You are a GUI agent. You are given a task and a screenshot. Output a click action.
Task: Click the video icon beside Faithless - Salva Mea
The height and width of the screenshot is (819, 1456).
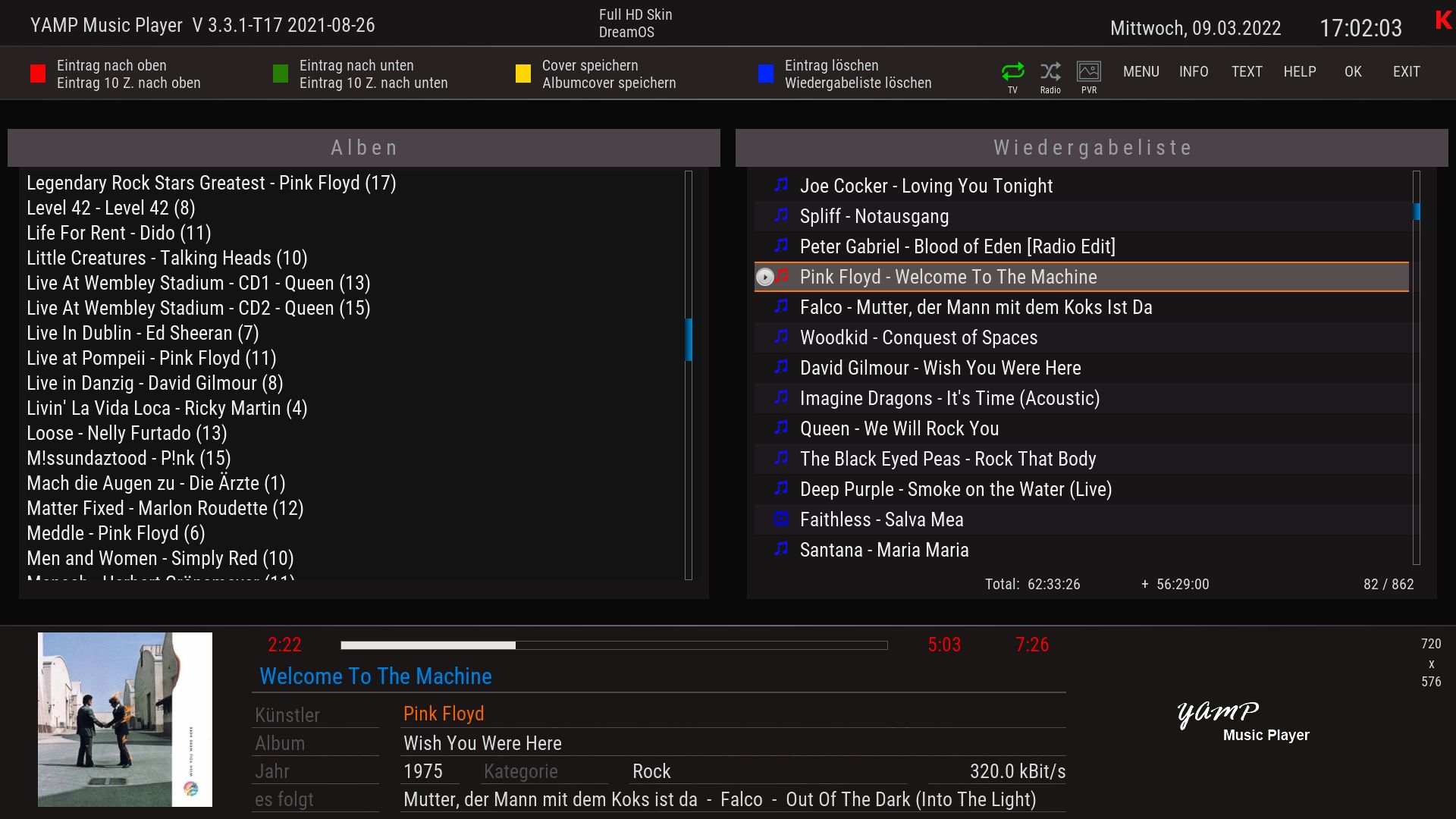point(781,519)
